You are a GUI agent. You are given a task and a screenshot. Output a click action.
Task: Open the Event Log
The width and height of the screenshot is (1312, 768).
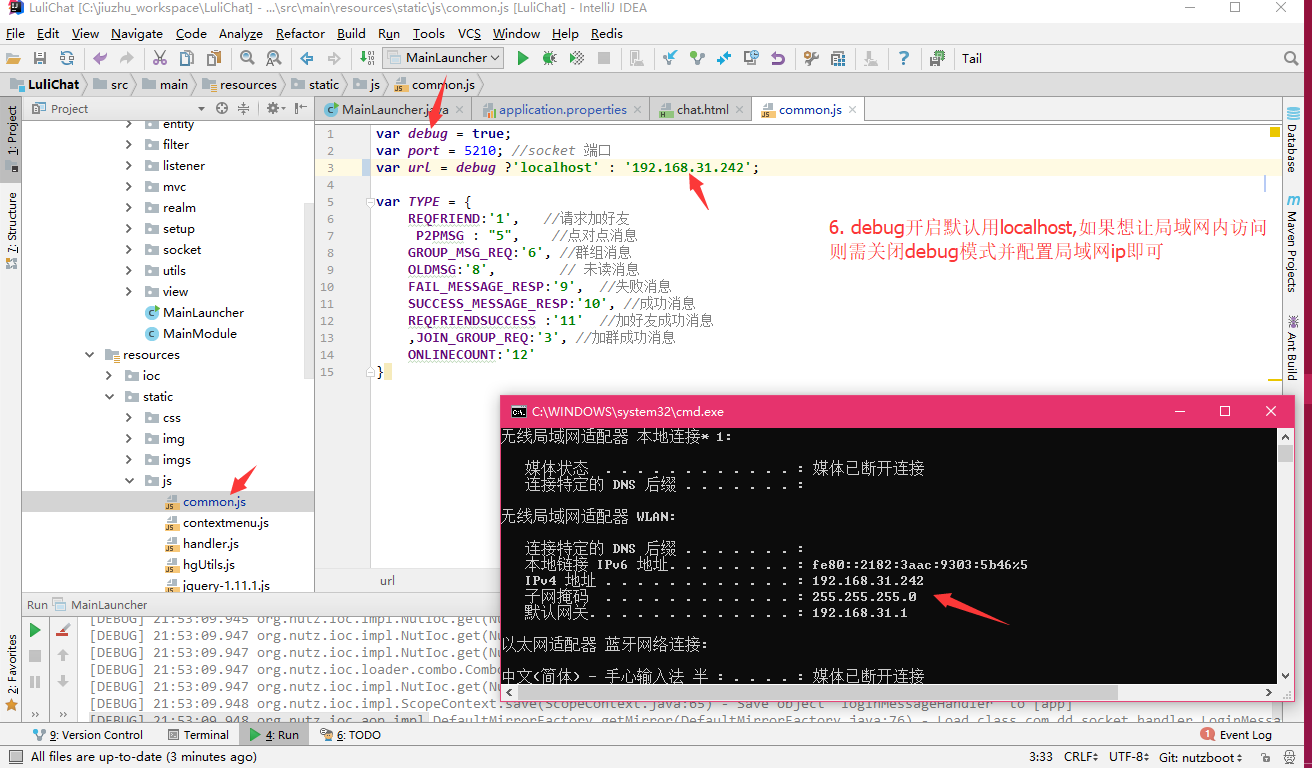1236,734
